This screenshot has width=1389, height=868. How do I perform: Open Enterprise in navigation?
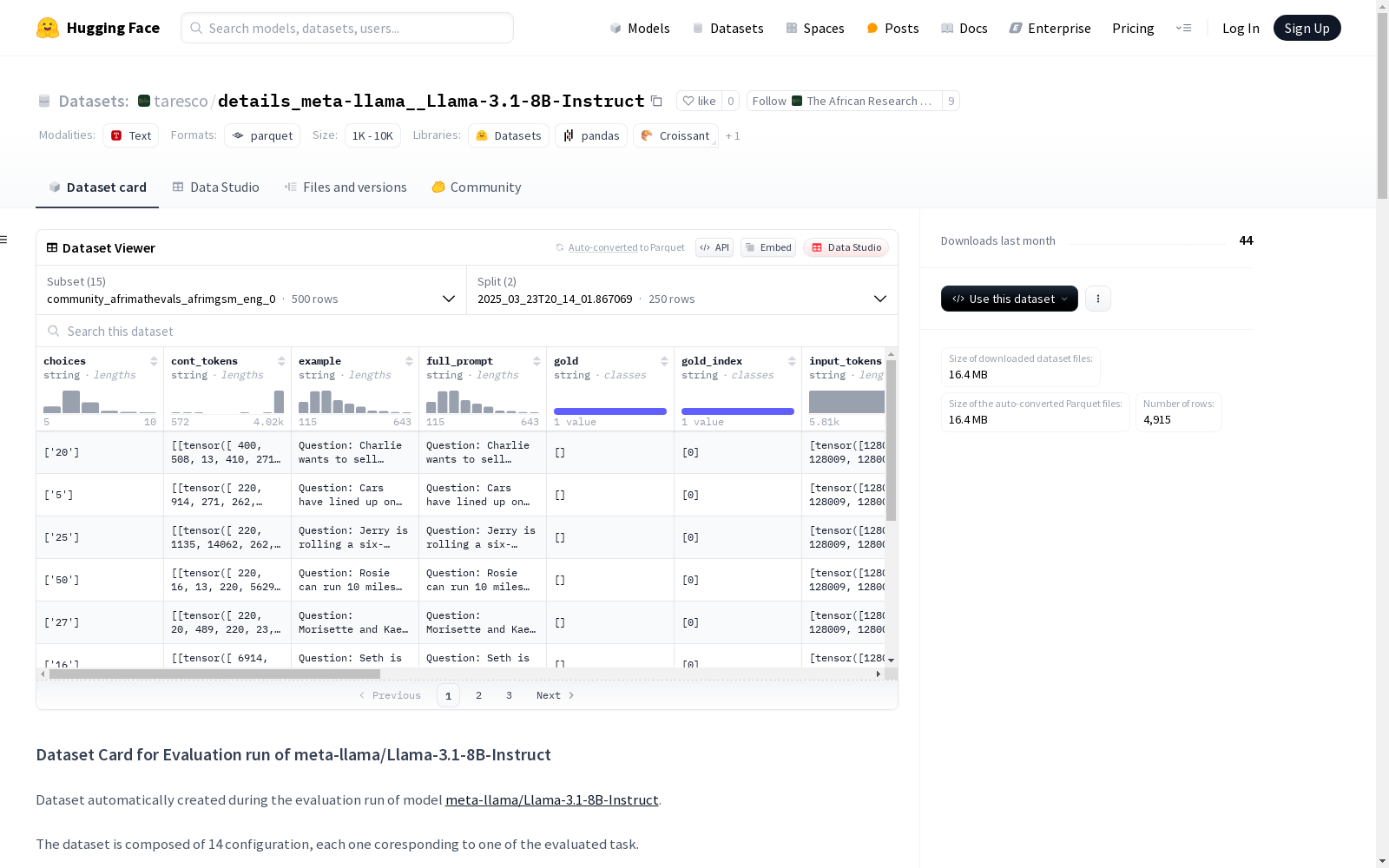[x=1050, y=28]
